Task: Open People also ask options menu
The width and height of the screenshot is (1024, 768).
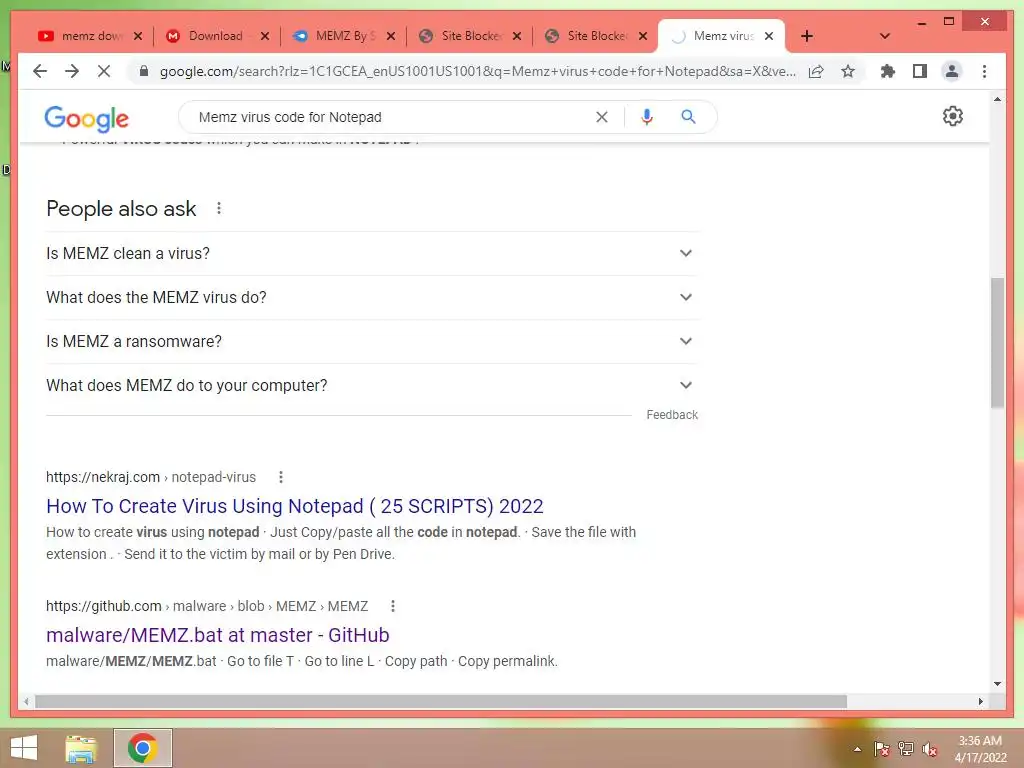Action: 219,208
